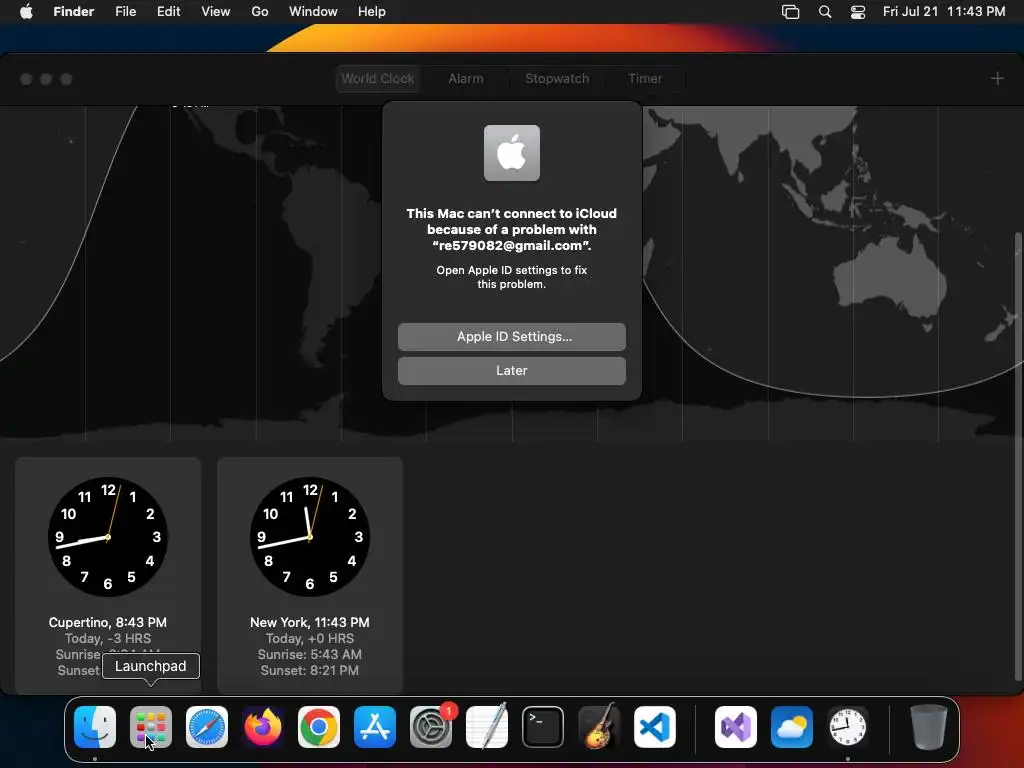
Task: Launch Safari from the Dock
Action: click(x=207, y=727)
